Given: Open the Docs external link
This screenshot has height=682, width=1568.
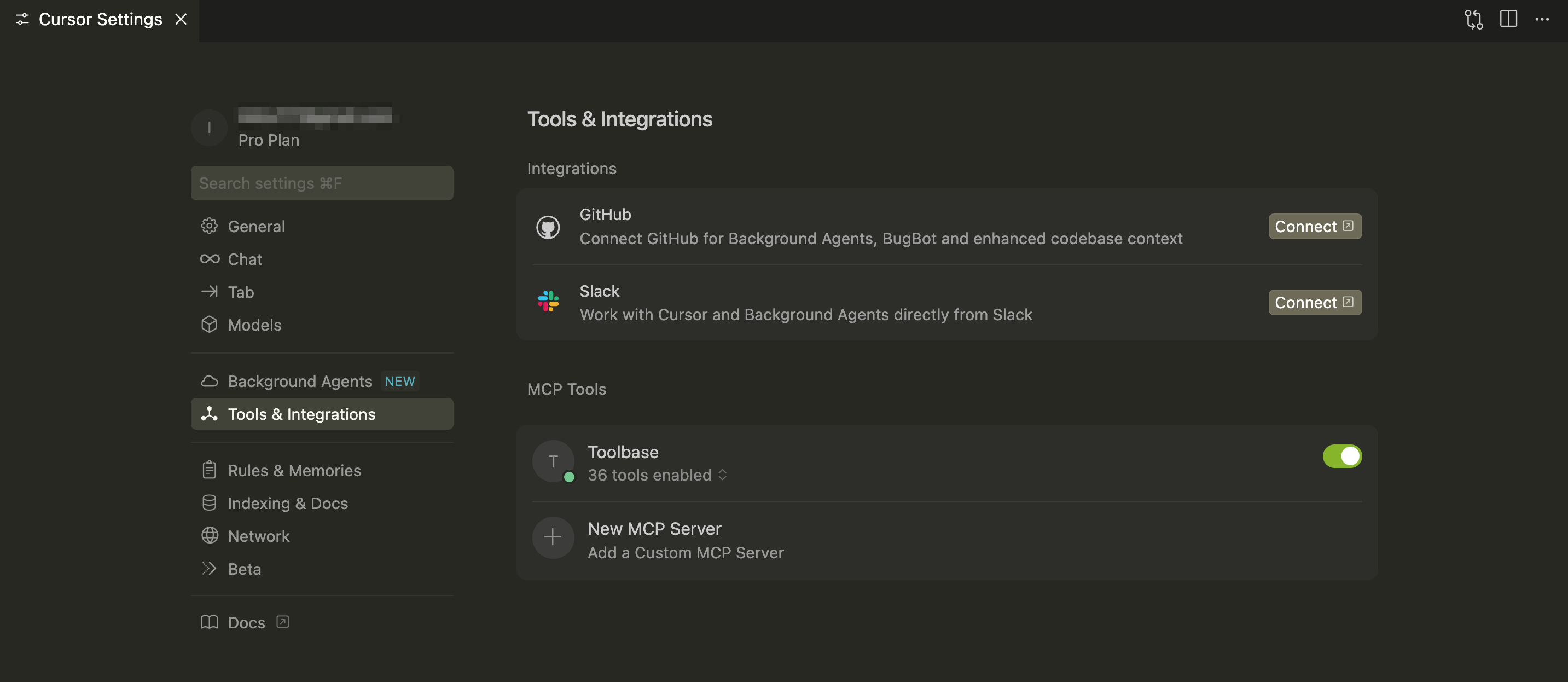Looking at the screenshot, I should point(247,622).
